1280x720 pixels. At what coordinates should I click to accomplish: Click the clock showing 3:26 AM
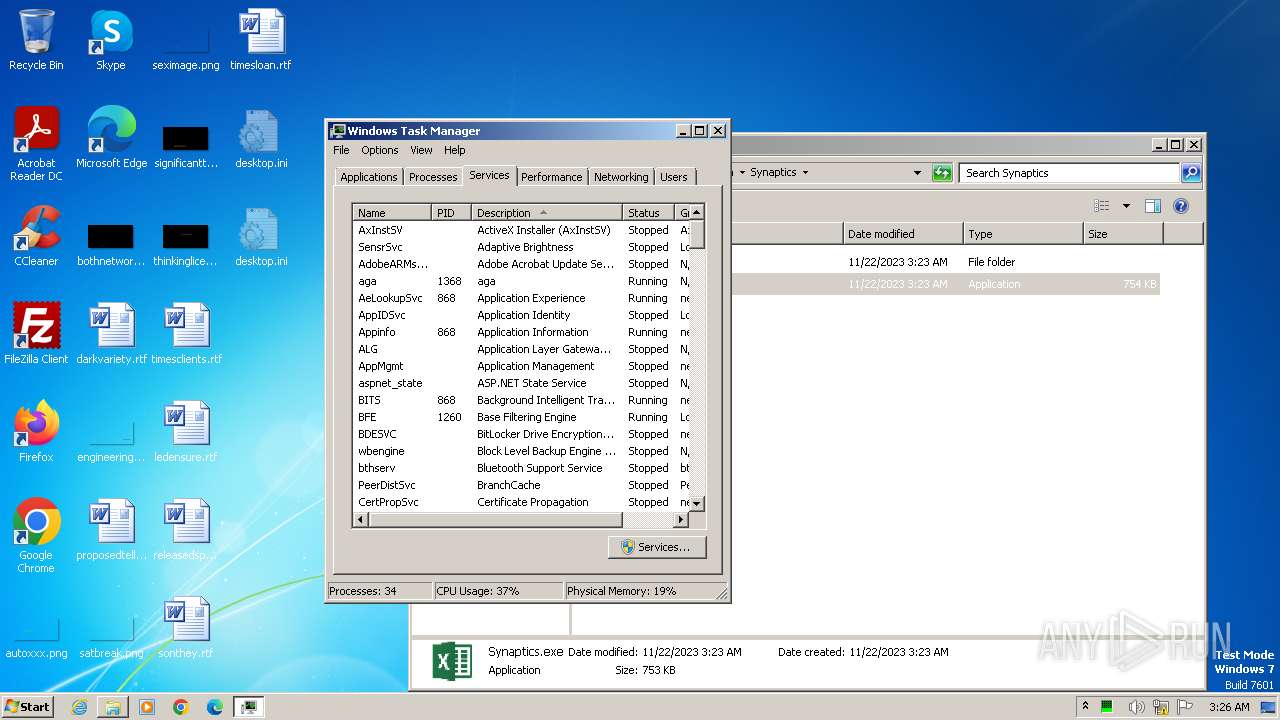(1229, 707)
